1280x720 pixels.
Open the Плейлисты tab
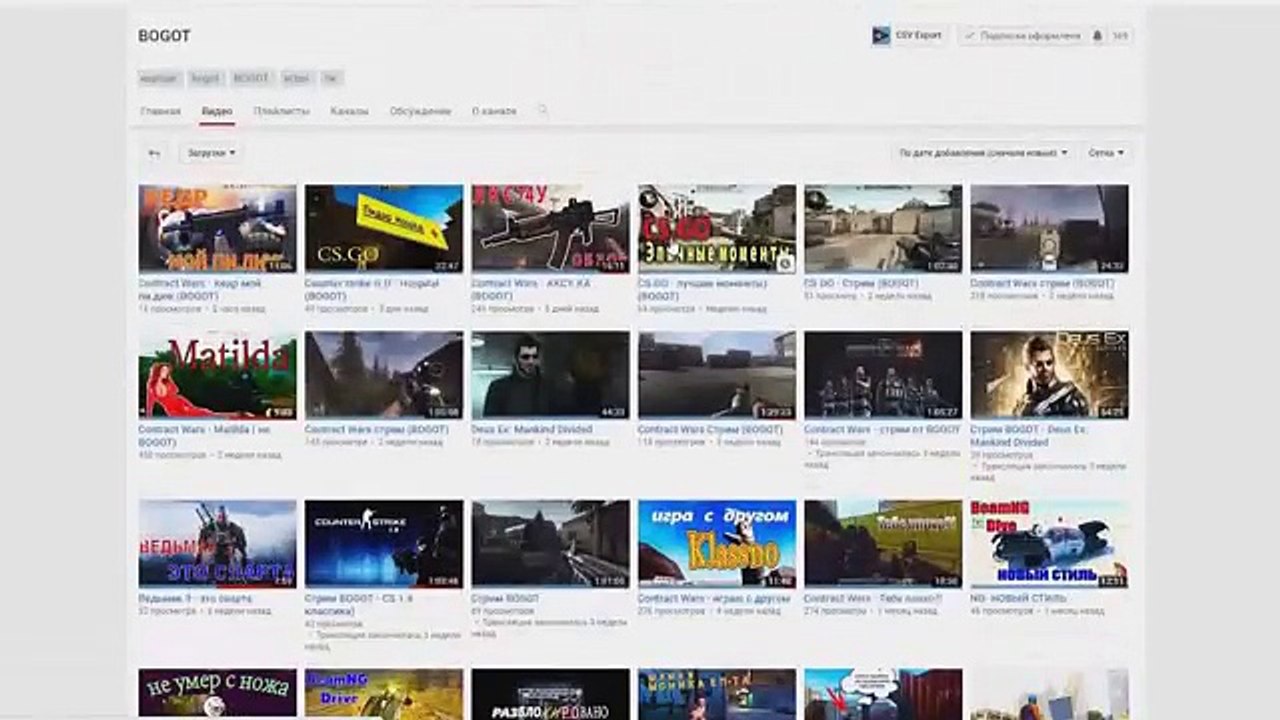click(x=282, y=111)
